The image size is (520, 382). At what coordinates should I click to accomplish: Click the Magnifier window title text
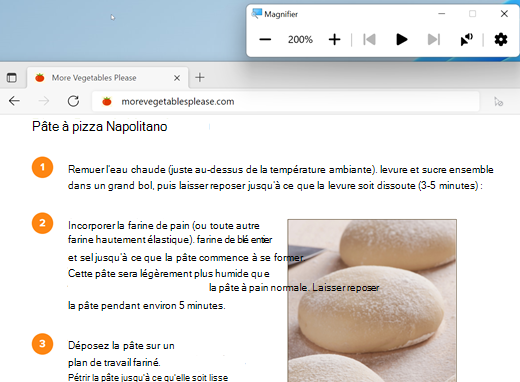click(x=281, y=14)
